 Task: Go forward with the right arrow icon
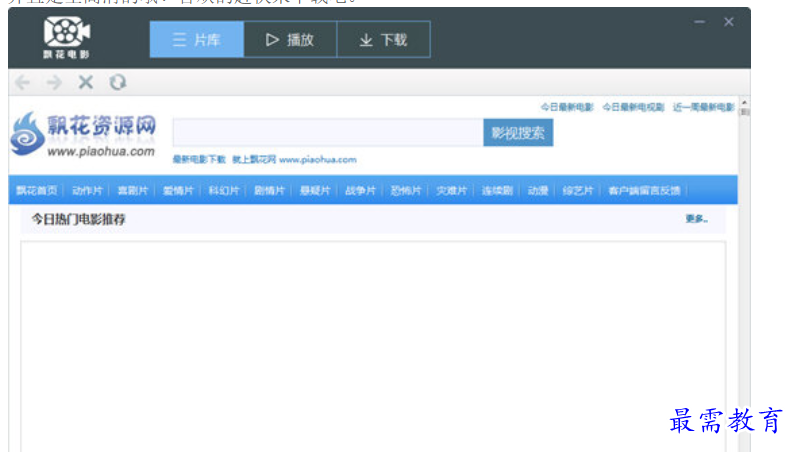click(54, 82)
